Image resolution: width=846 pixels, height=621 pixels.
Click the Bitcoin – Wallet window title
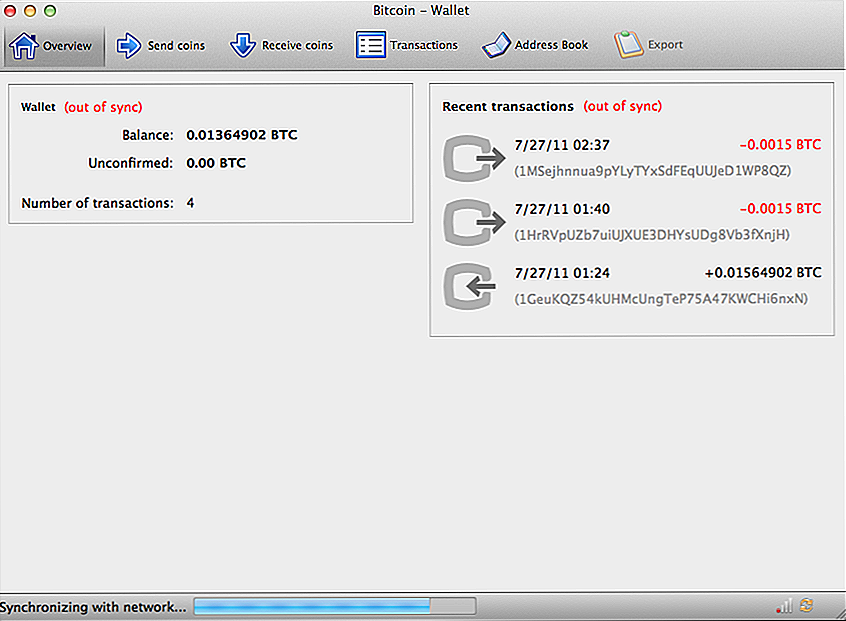pos(421,10)
